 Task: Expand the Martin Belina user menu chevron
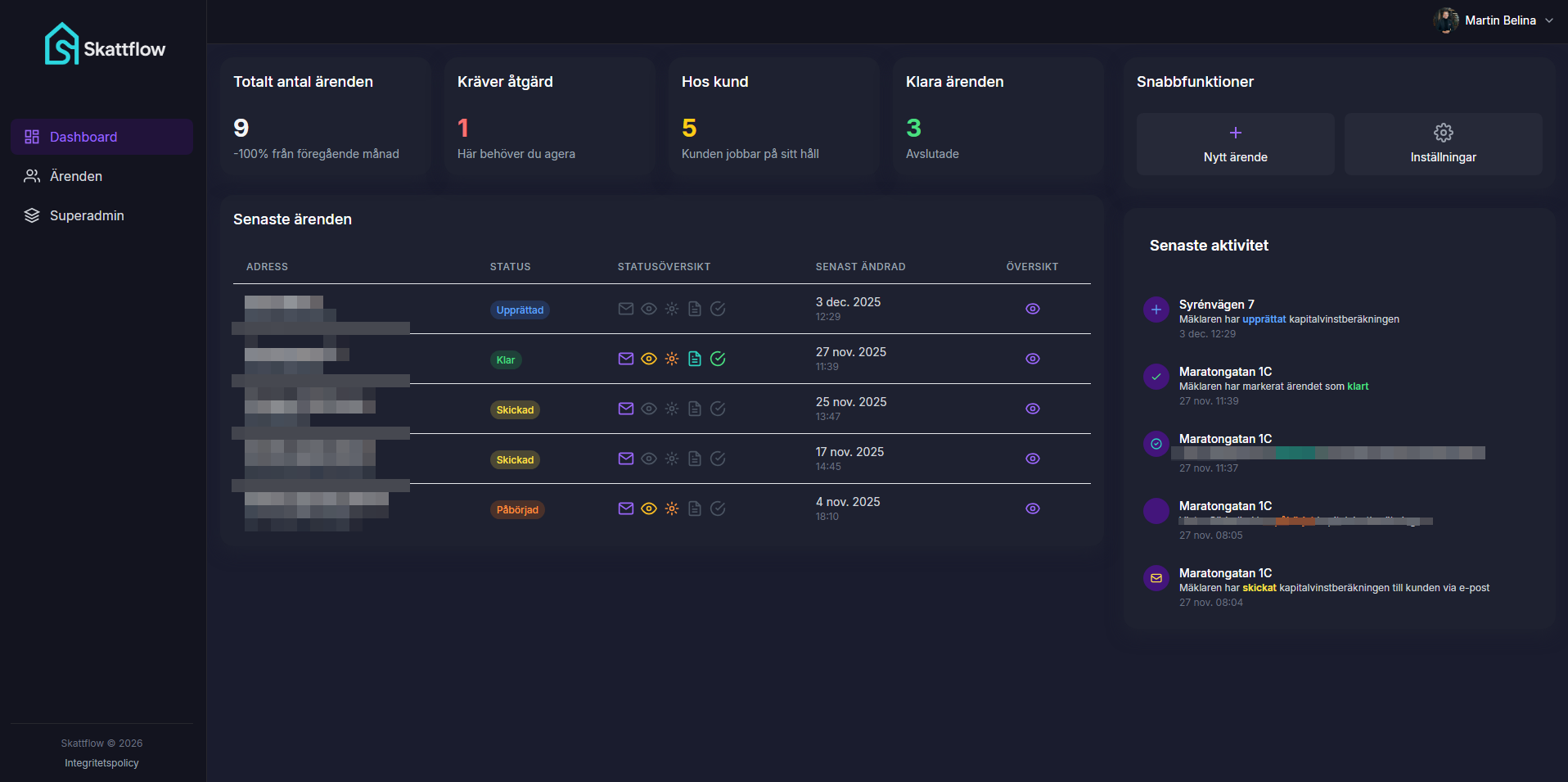click(x=1549, y=20)
